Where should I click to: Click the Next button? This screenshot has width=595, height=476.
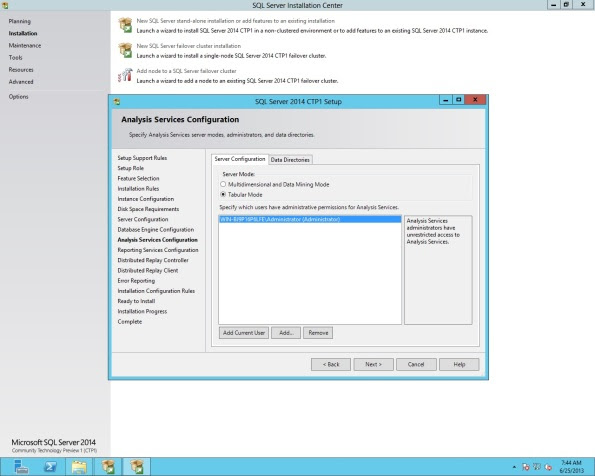[374, 364]
